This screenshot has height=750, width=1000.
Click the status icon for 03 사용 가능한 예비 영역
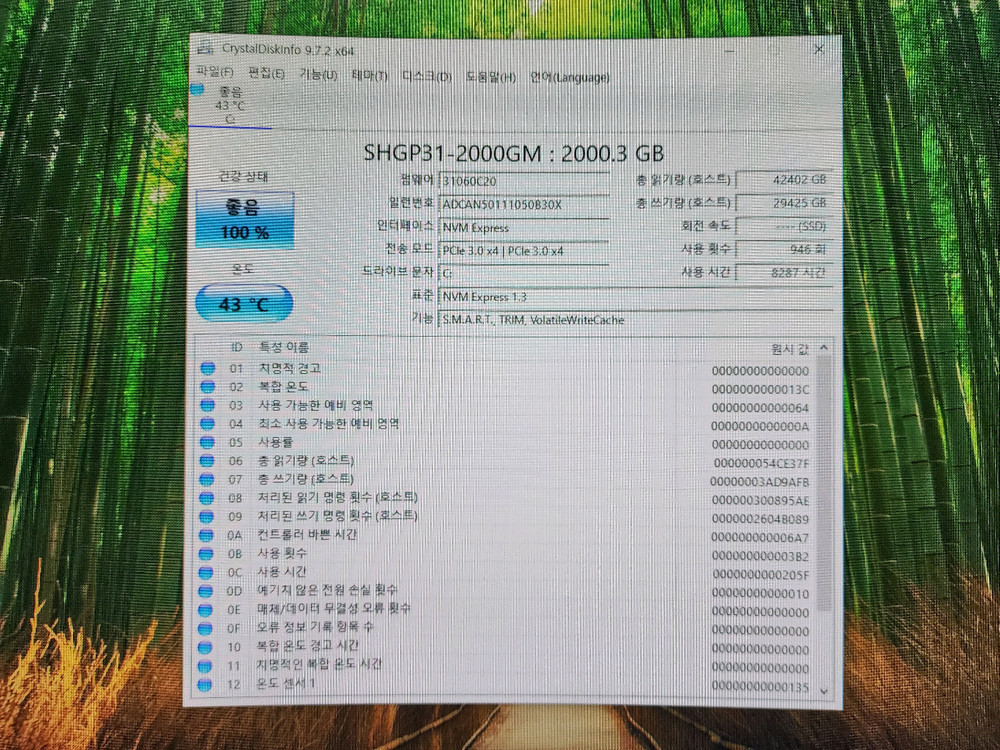pos(207,405)
